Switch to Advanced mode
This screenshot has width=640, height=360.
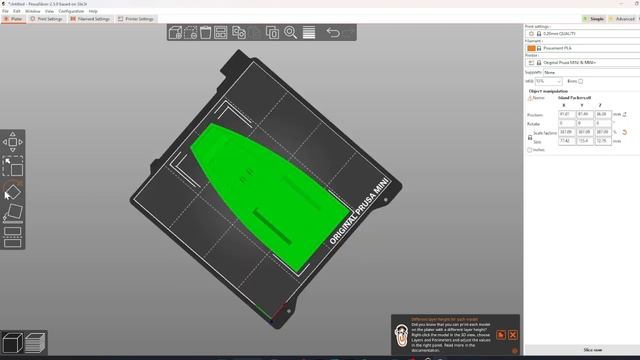point(622,19)
